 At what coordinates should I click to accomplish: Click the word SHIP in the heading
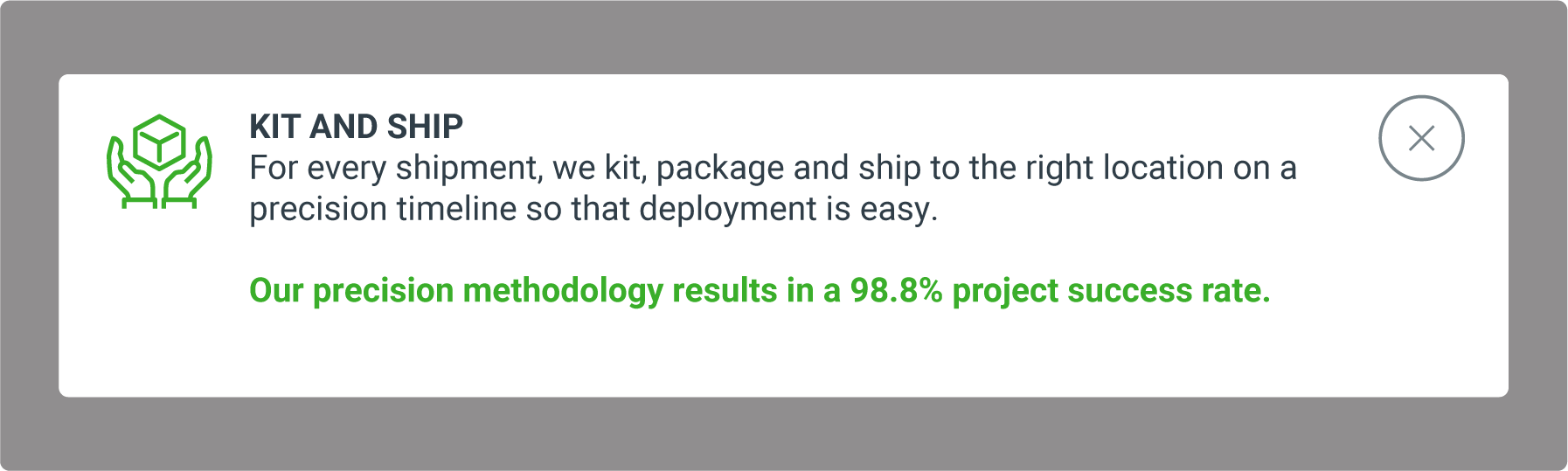pos(425,127)
